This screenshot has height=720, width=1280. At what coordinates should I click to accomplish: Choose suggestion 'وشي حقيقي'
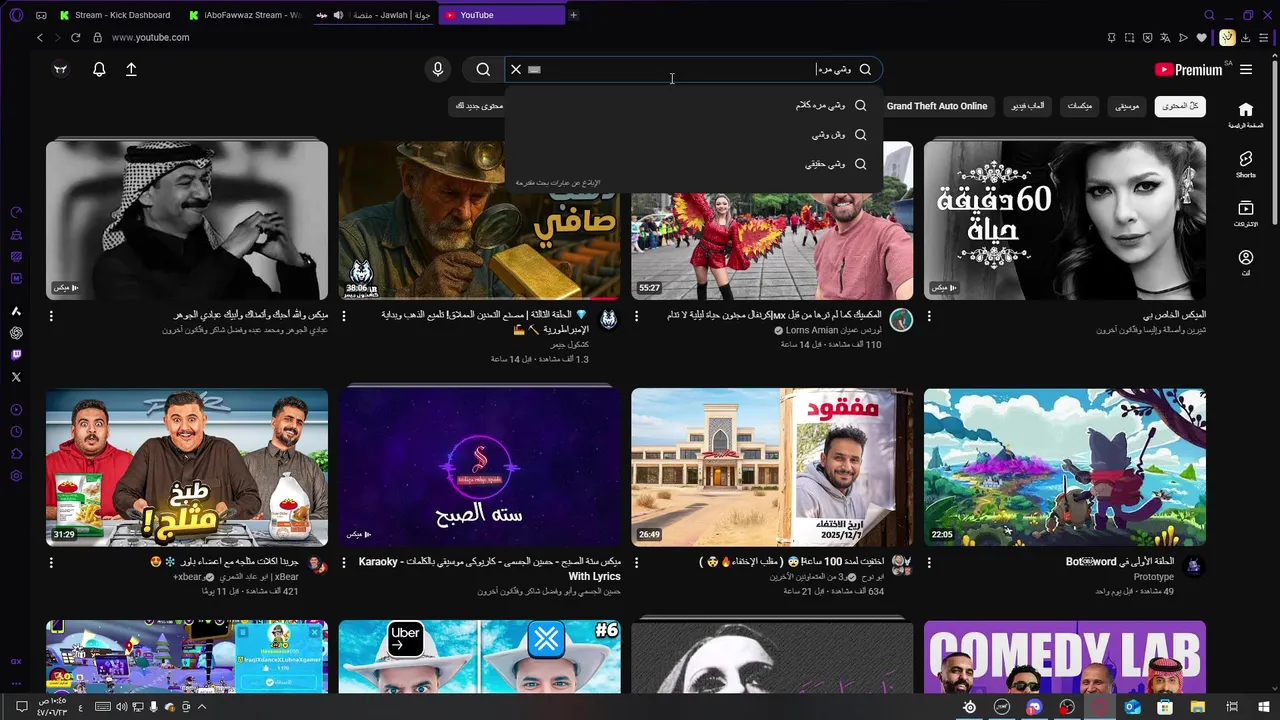coord(694,164)
